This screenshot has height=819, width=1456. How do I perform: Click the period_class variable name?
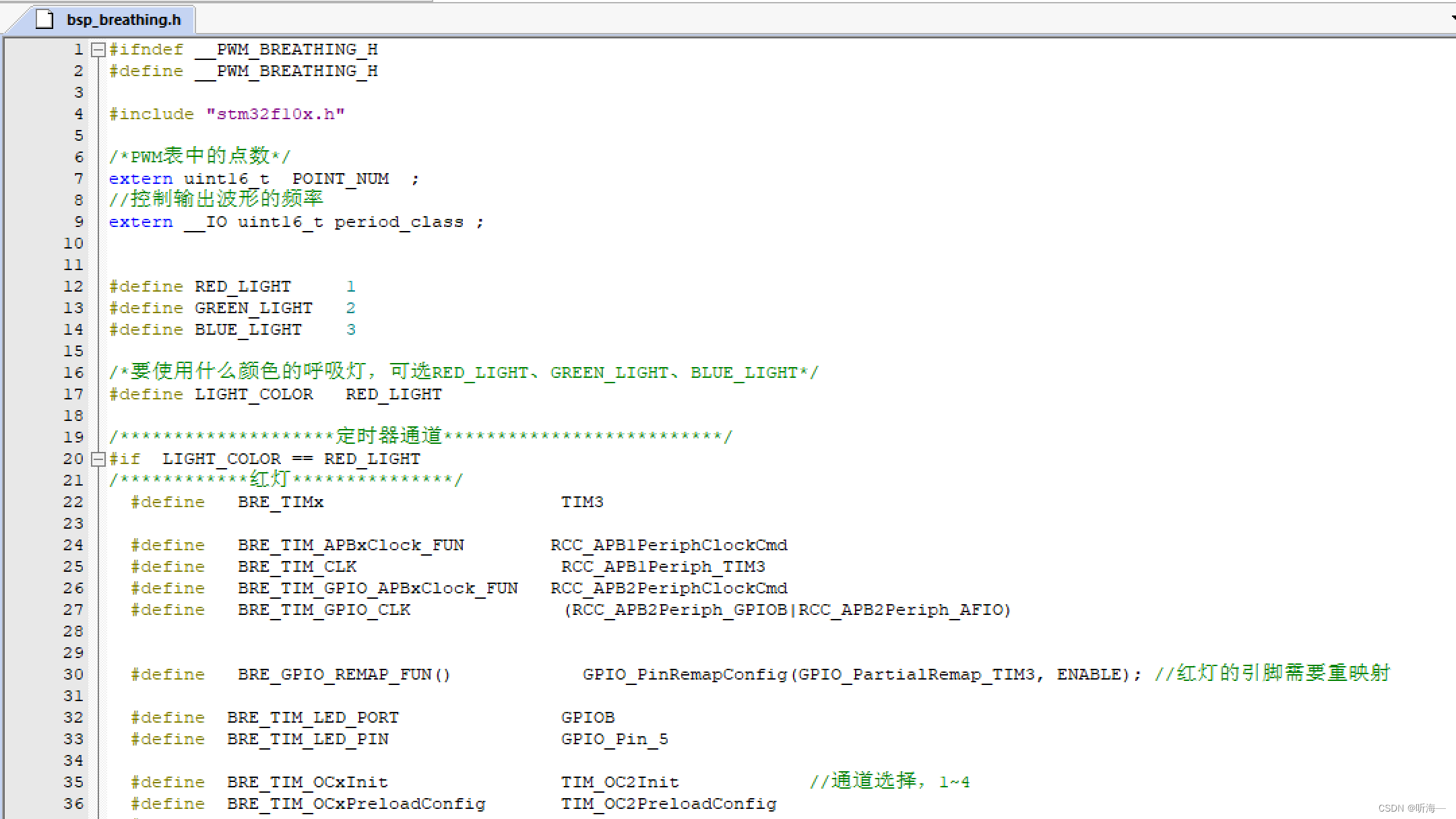pos(399,222)
